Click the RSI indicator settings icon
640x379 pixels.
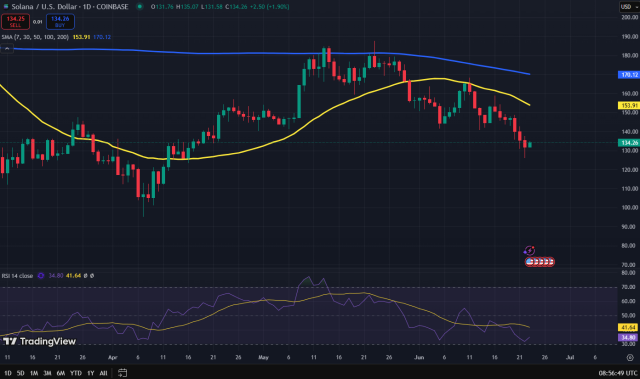click(41, 276)
